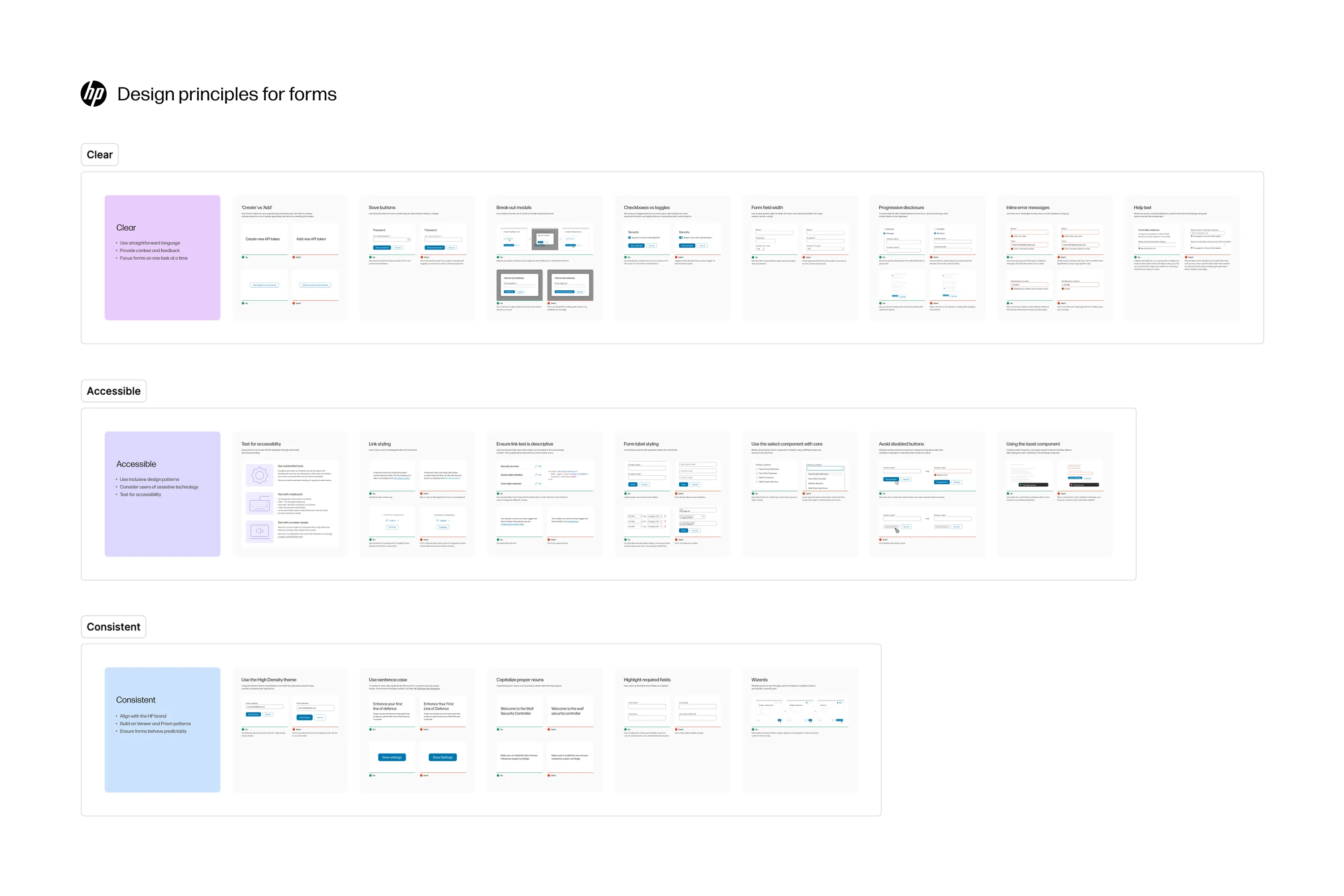Click the gear icon for automated tools
1344x896 pixels.
(259, 475)
